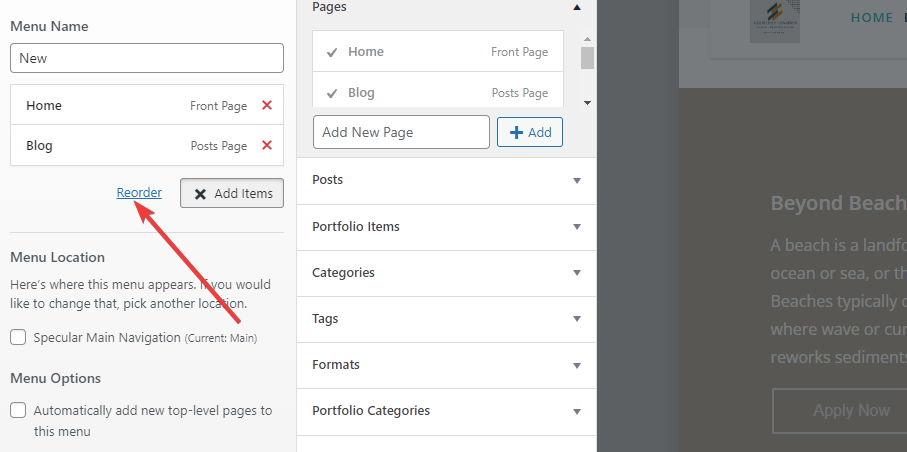
Task: Click the Reorder link
Action: pos(139,193)
